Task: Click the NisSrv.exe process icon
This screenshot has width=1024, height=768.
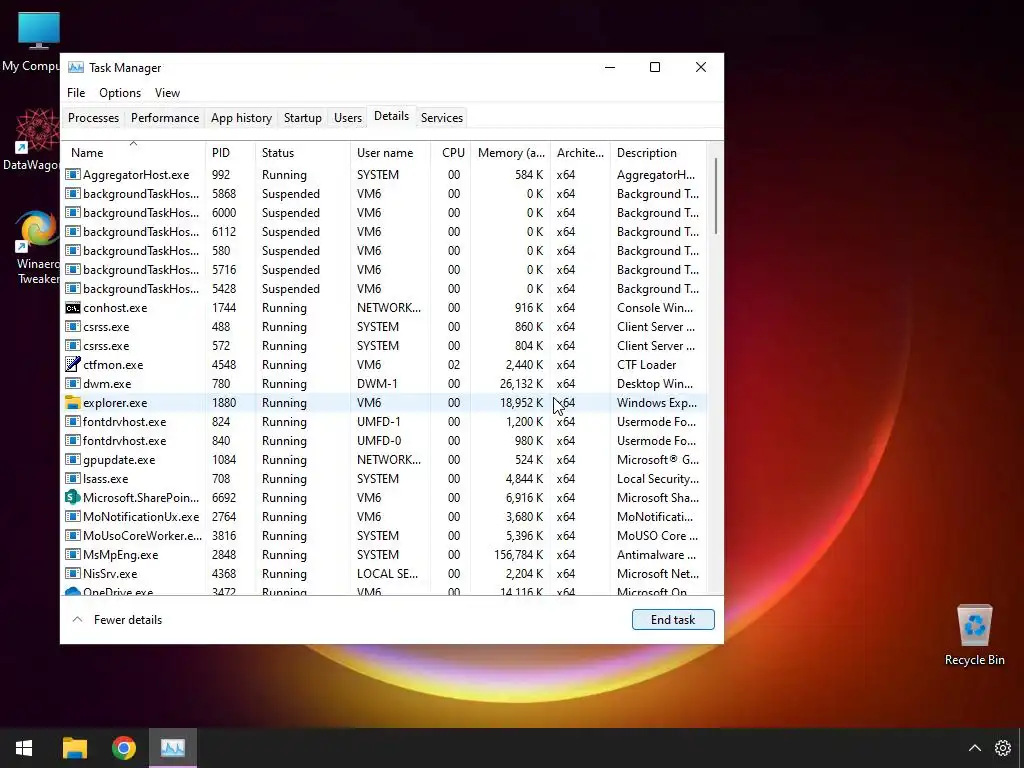Action: [x=72, y=573]
